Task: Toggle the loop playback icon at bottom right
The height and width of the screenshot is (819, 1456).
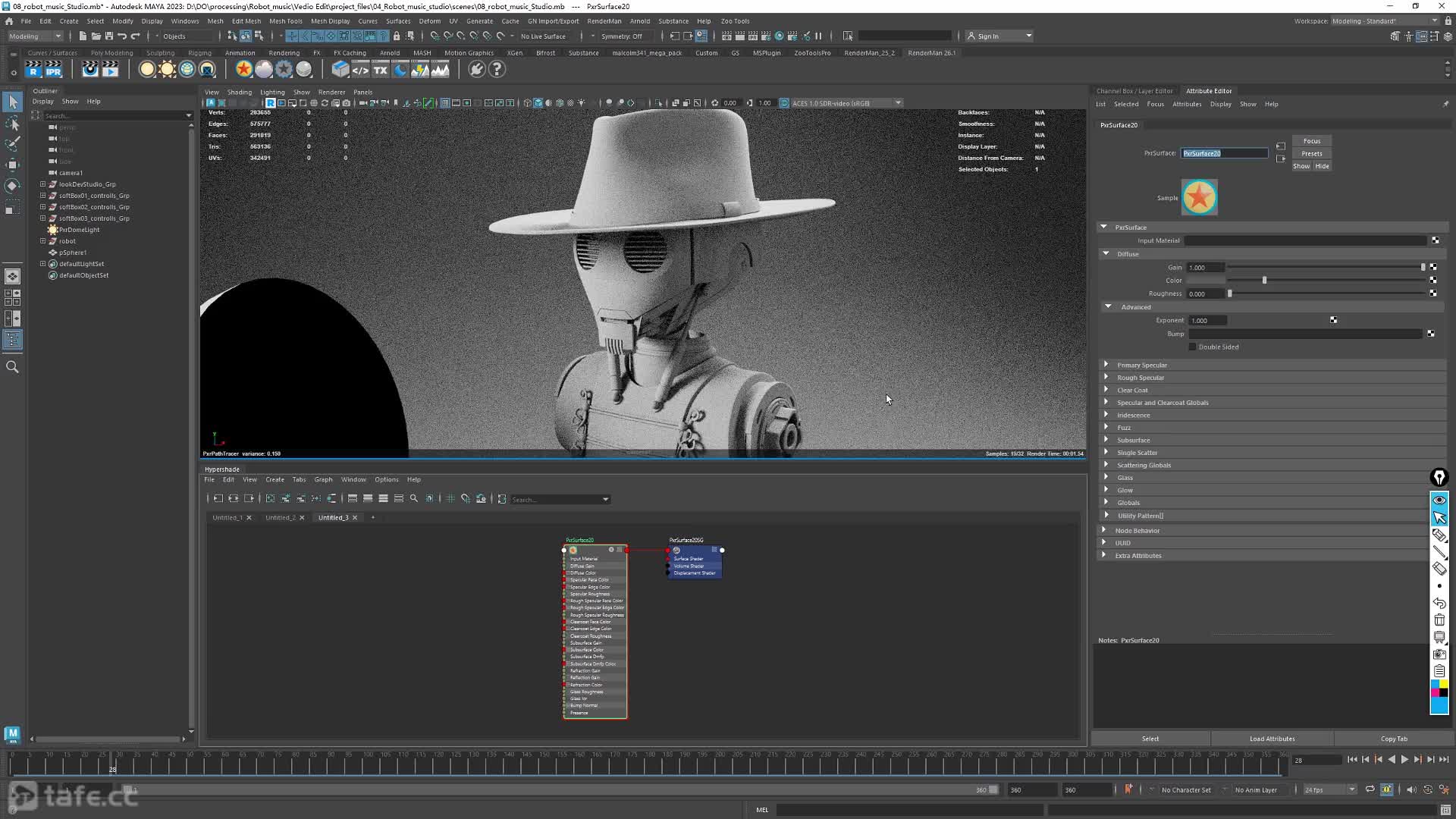Action: pos(1370,790)
